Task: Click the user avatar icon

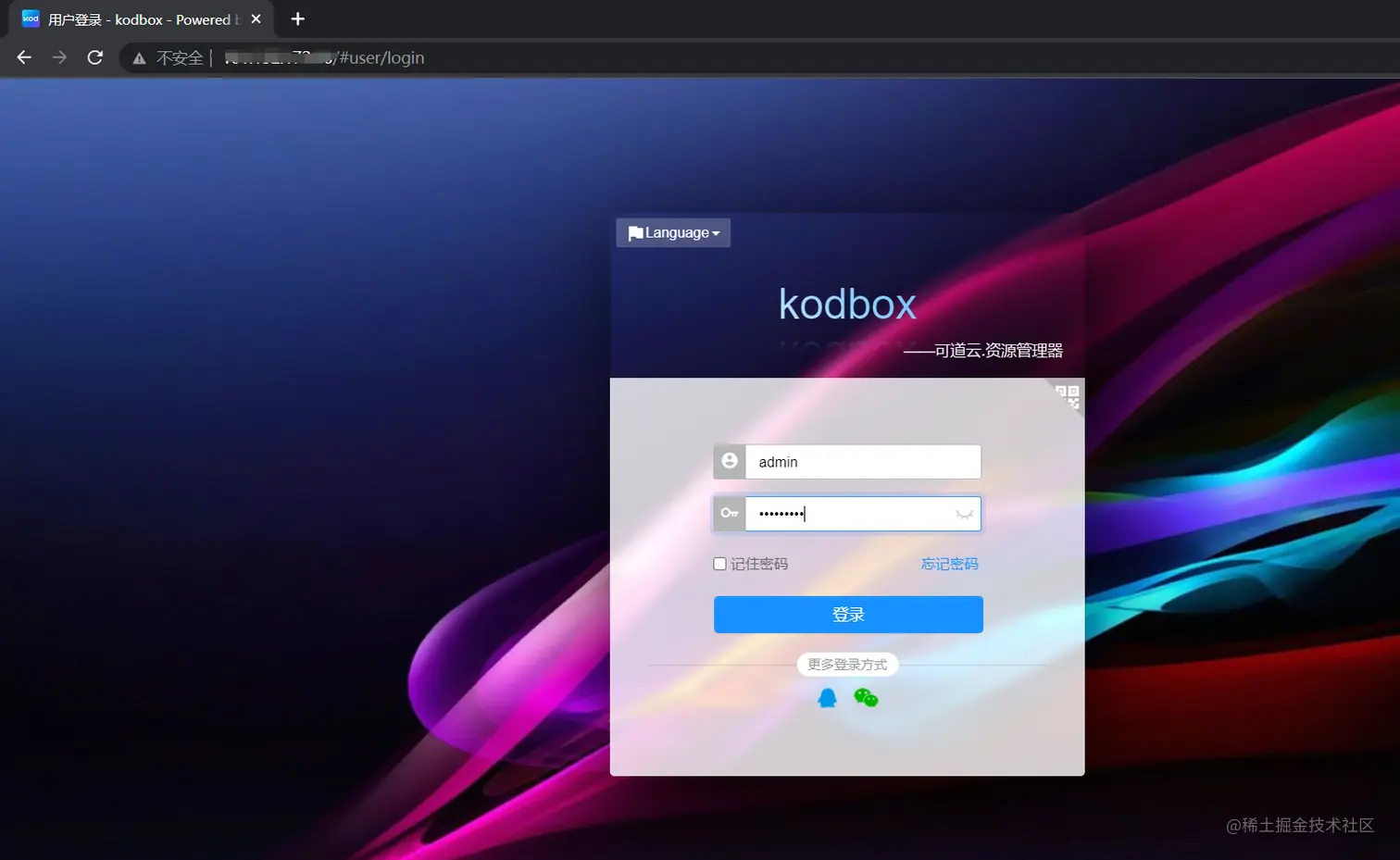Action: (730, 461)
